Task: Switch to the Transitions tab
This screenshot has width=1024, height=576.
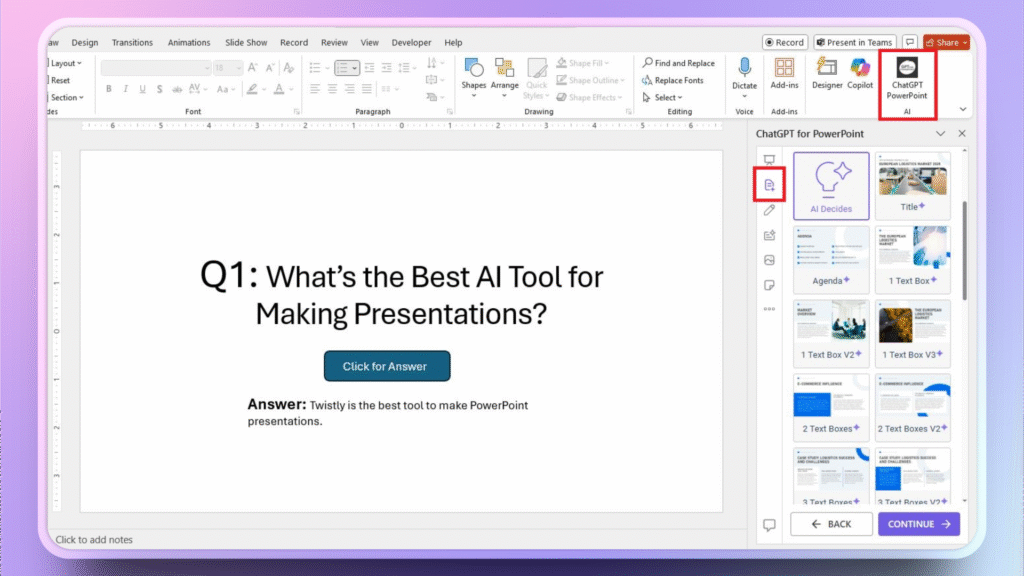Action: coord(133,43)
